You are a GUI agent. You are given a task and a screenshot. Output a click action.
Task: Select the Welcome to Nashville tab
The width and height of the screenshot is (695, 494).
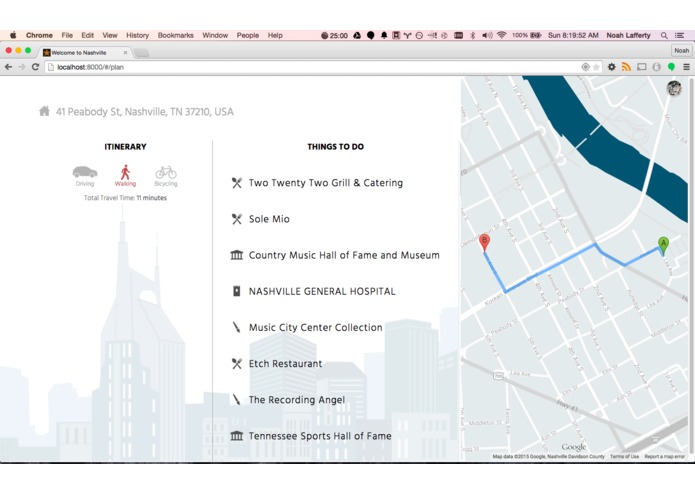pyautogui.click(x=82, y=52)
